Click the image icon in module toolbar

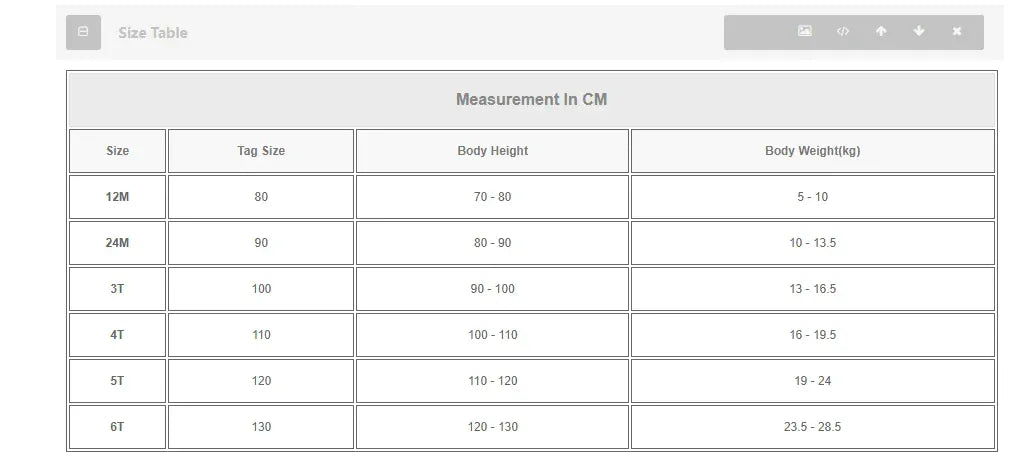(x=804, y=32)
